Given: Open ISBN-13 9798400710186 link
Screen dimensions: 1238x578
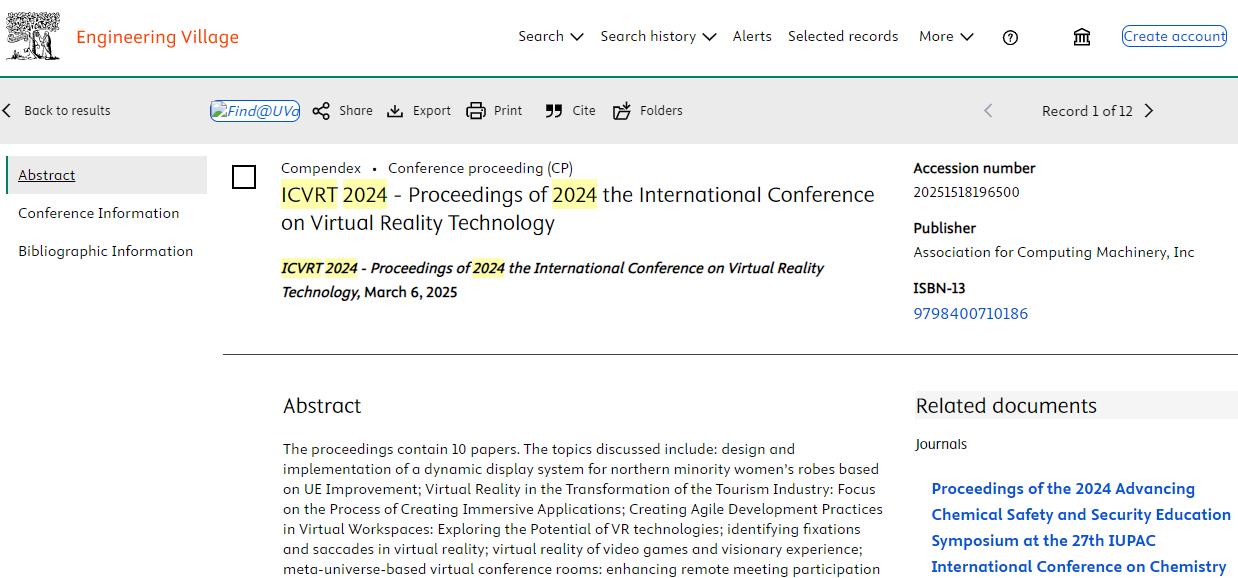Looking at the screenshot, I should pyautogui.click(x=970, y=313).
